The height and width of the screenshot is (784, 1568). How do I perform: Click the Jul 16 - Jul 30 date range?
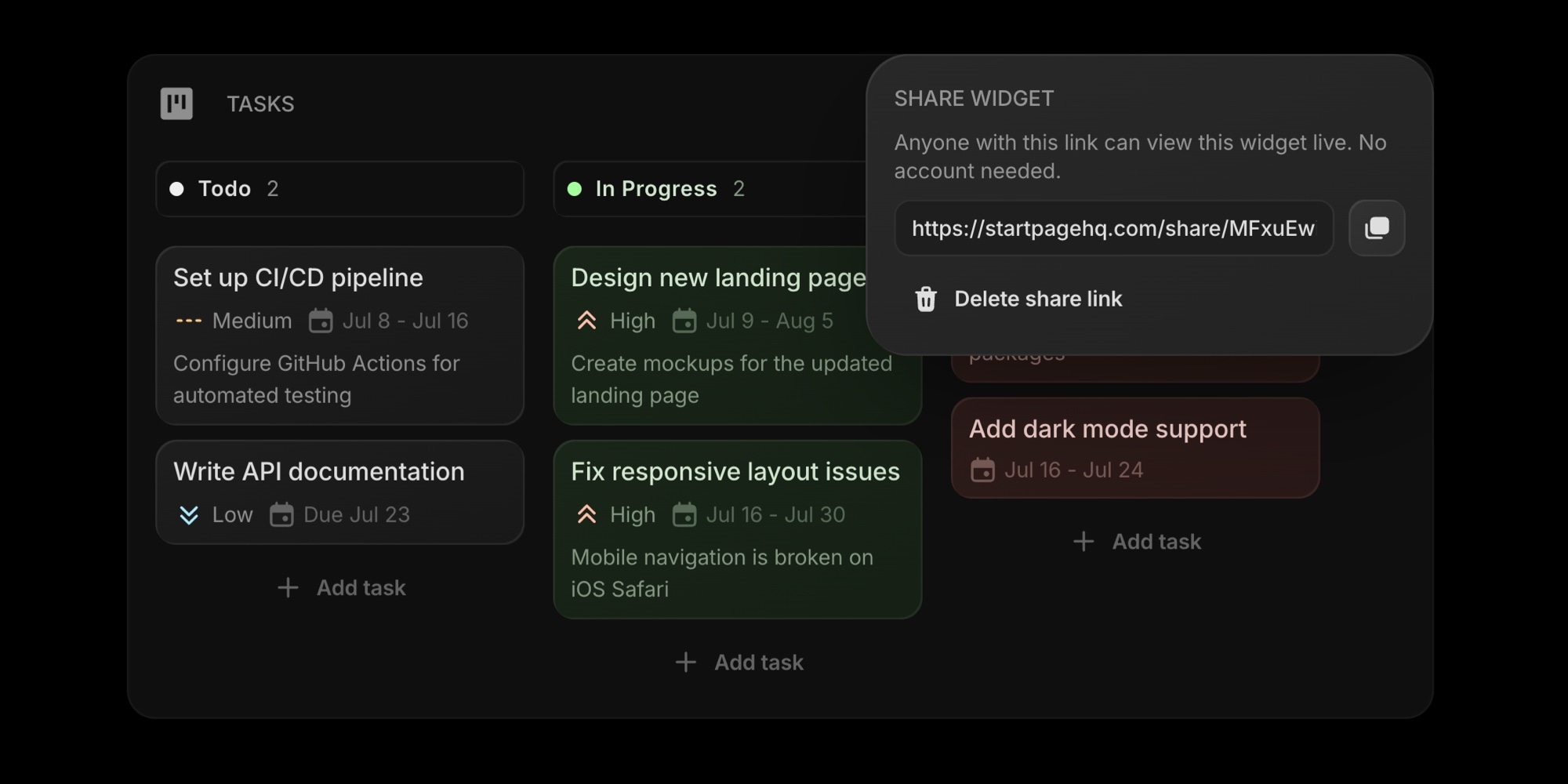point(775,515)
